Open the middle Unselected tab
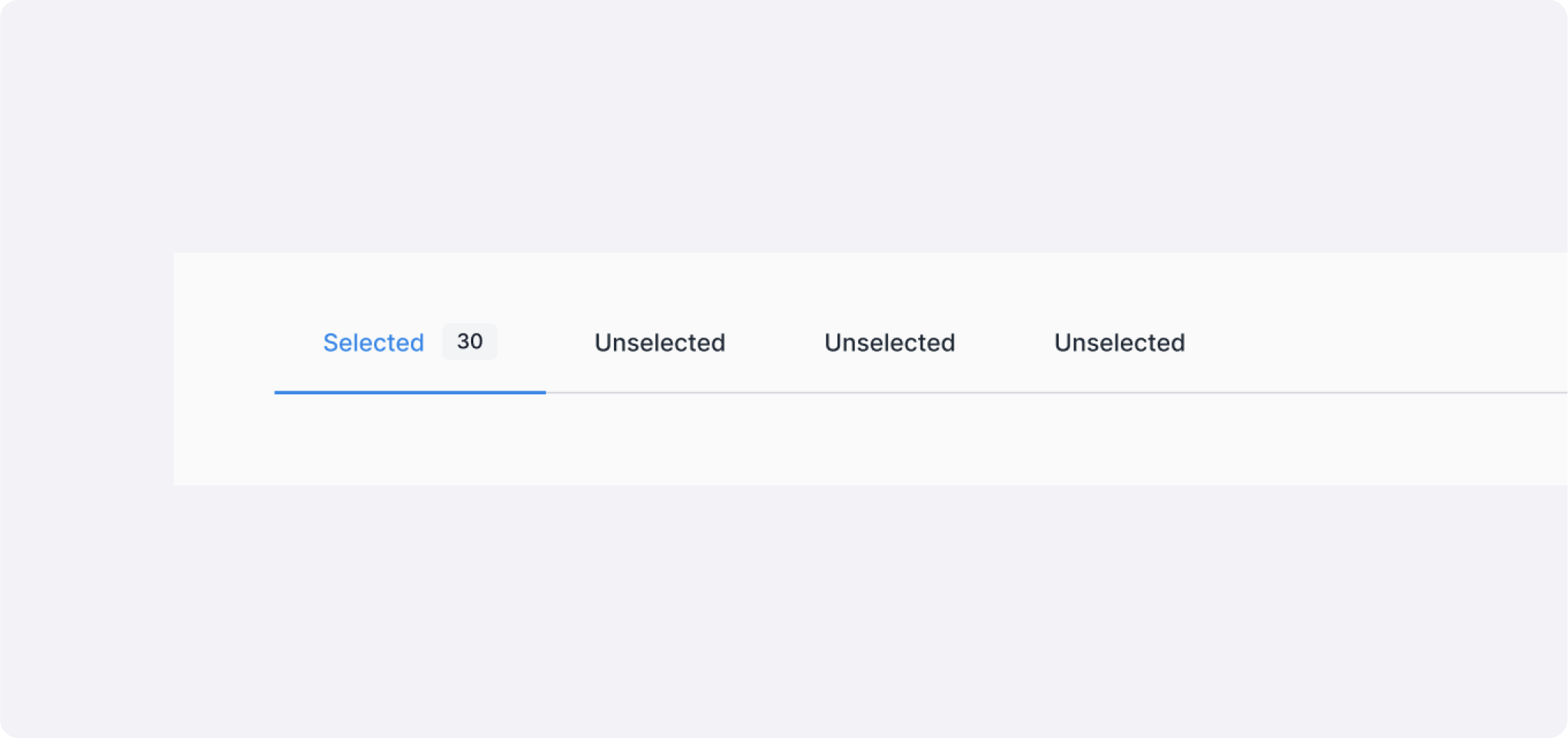Viewport: 1568px width, 738px height. [889, 343]
